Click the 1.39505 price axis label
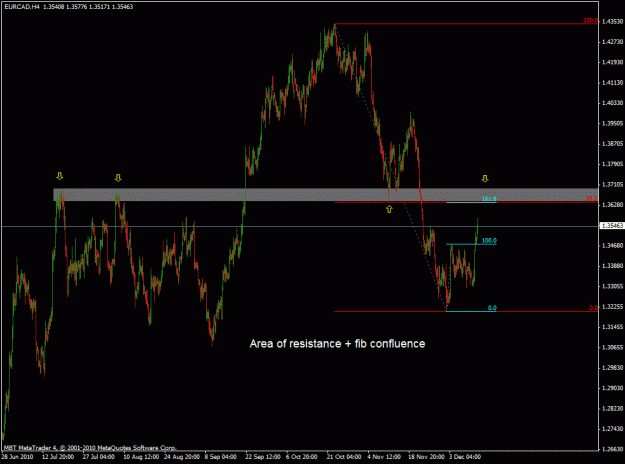 (x=612, y=123)
